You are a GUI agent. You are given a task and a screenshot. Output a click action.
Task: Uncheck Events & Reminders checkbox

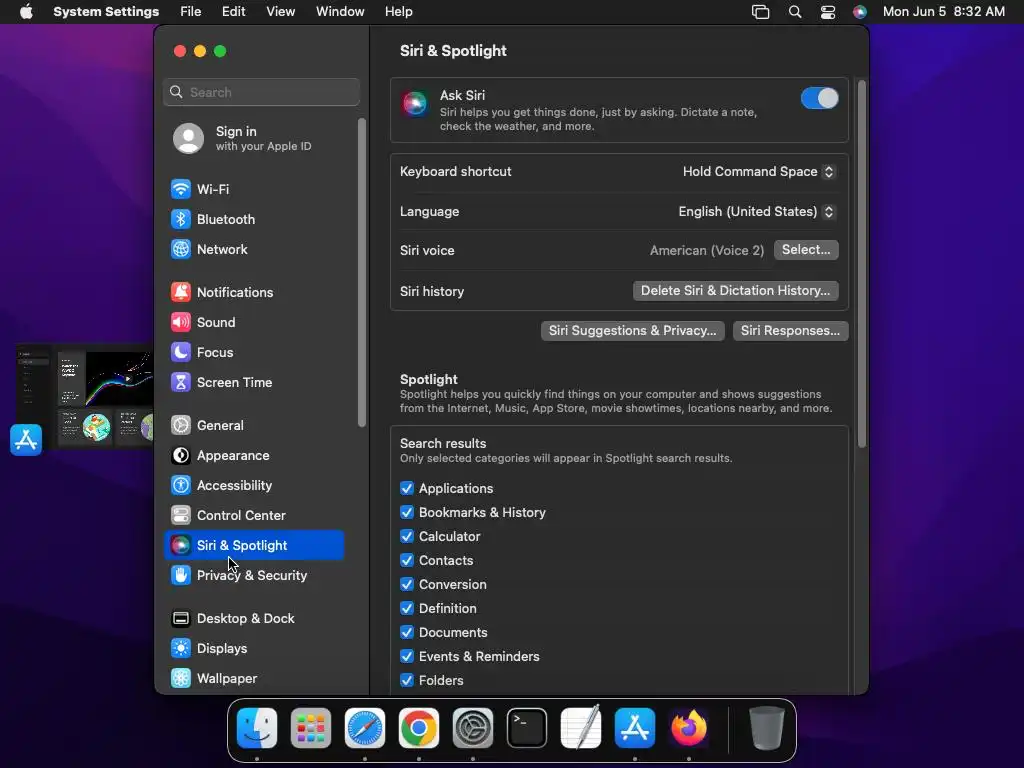click(x=407, y=656)
